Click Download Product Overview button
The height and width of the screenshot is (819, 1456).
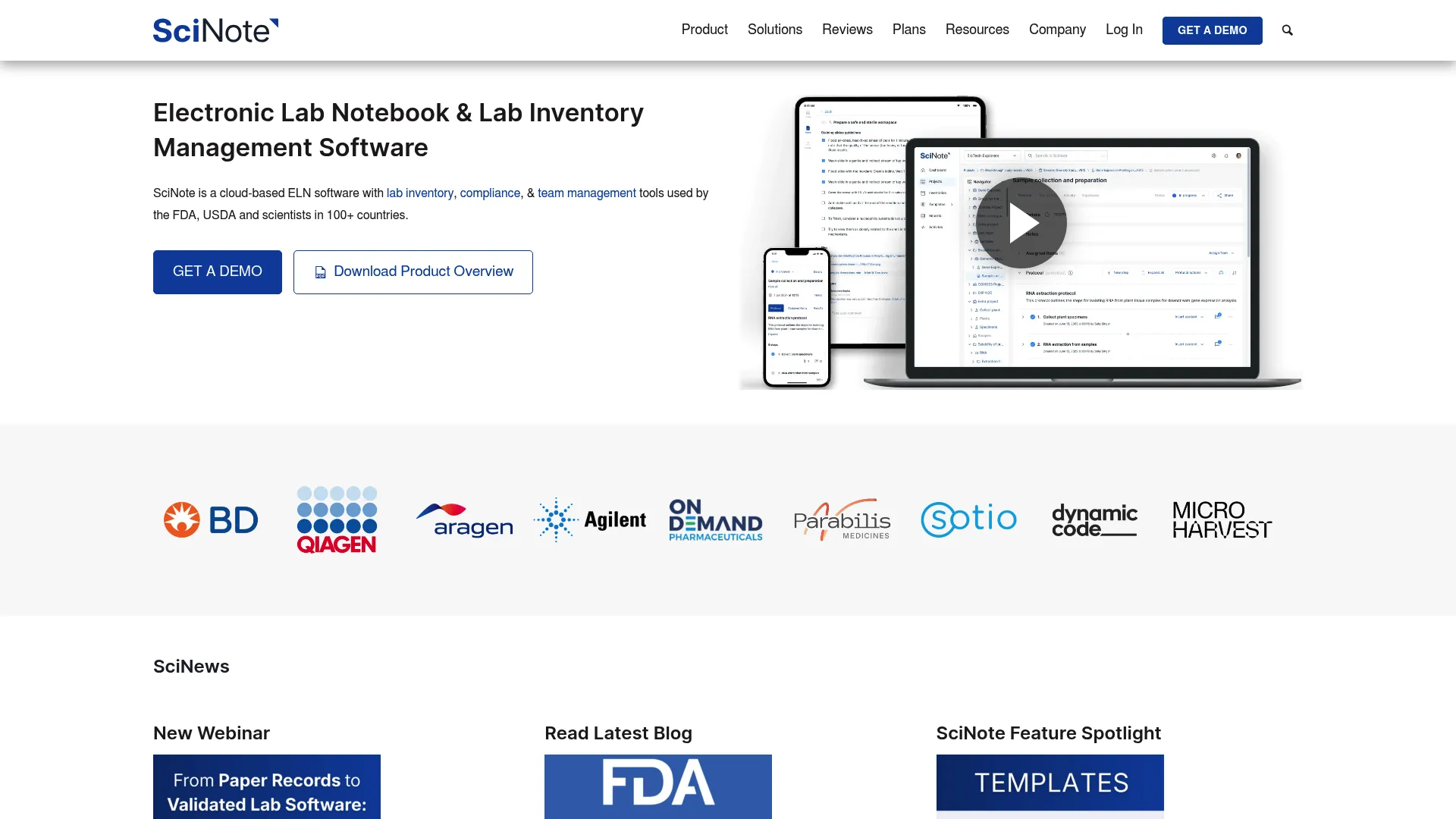pyautogui.click(x=413, y=272)
